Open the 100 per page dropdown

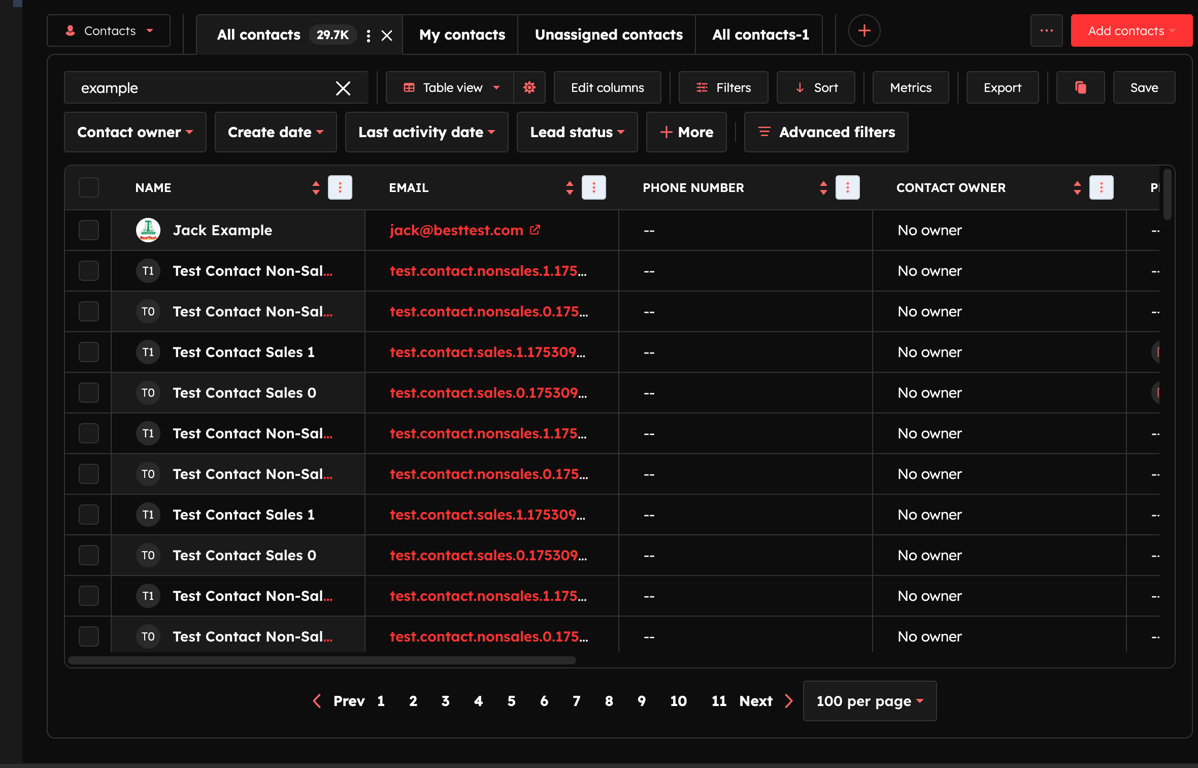pyautogui.click(x=869, y=701)
